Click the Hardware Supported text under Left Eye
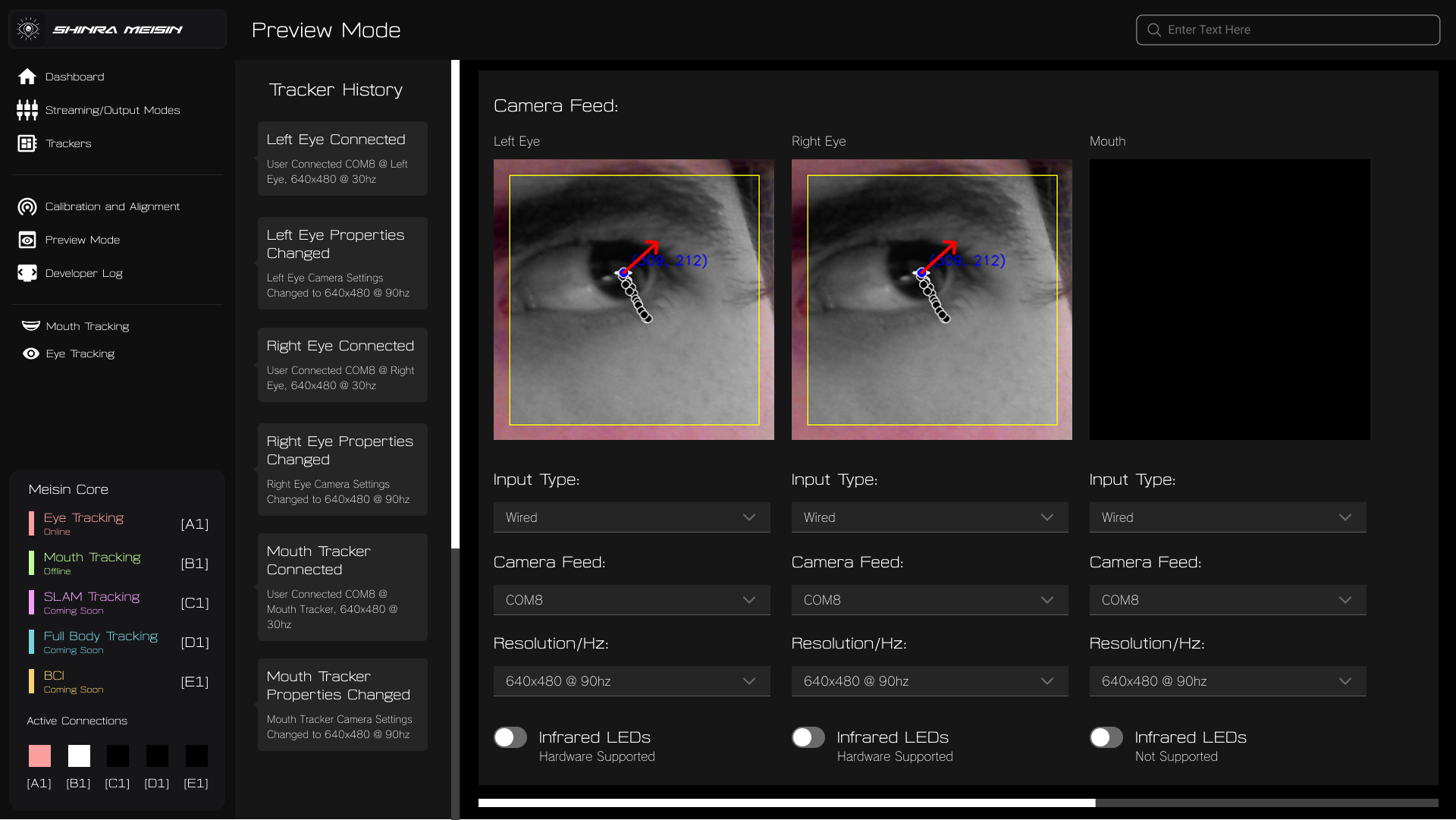This screenshot has width=1456, height=820. point(597,756)
